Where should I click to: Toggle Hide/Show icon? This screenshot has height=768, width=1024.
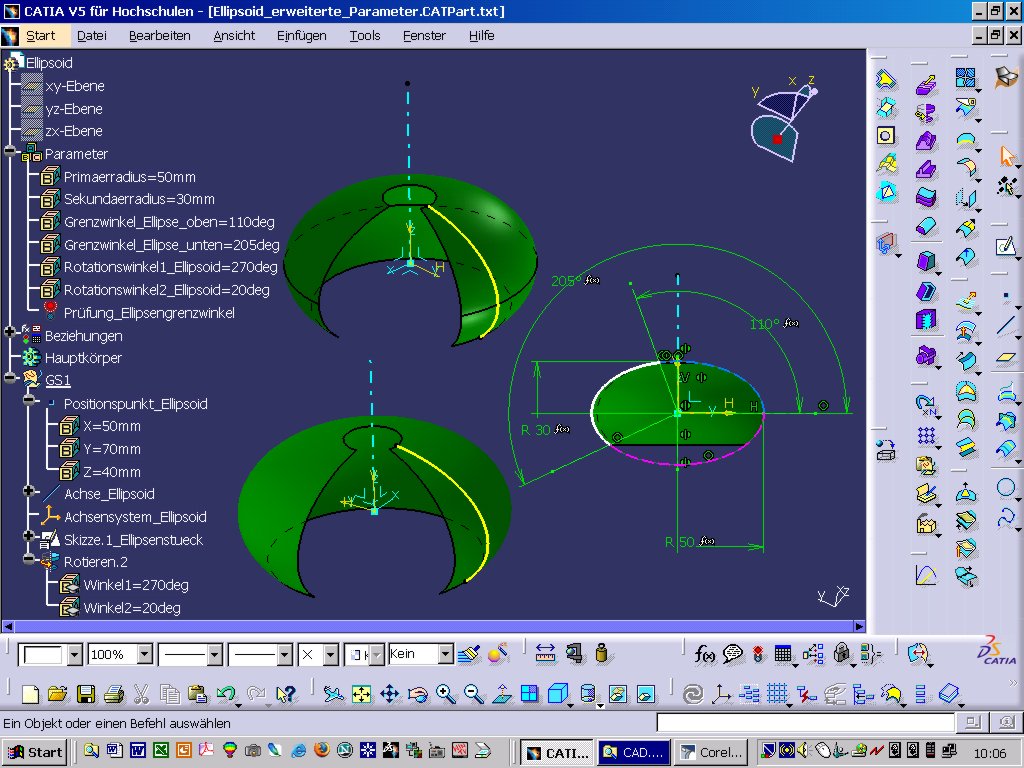(x=618, y=694)
